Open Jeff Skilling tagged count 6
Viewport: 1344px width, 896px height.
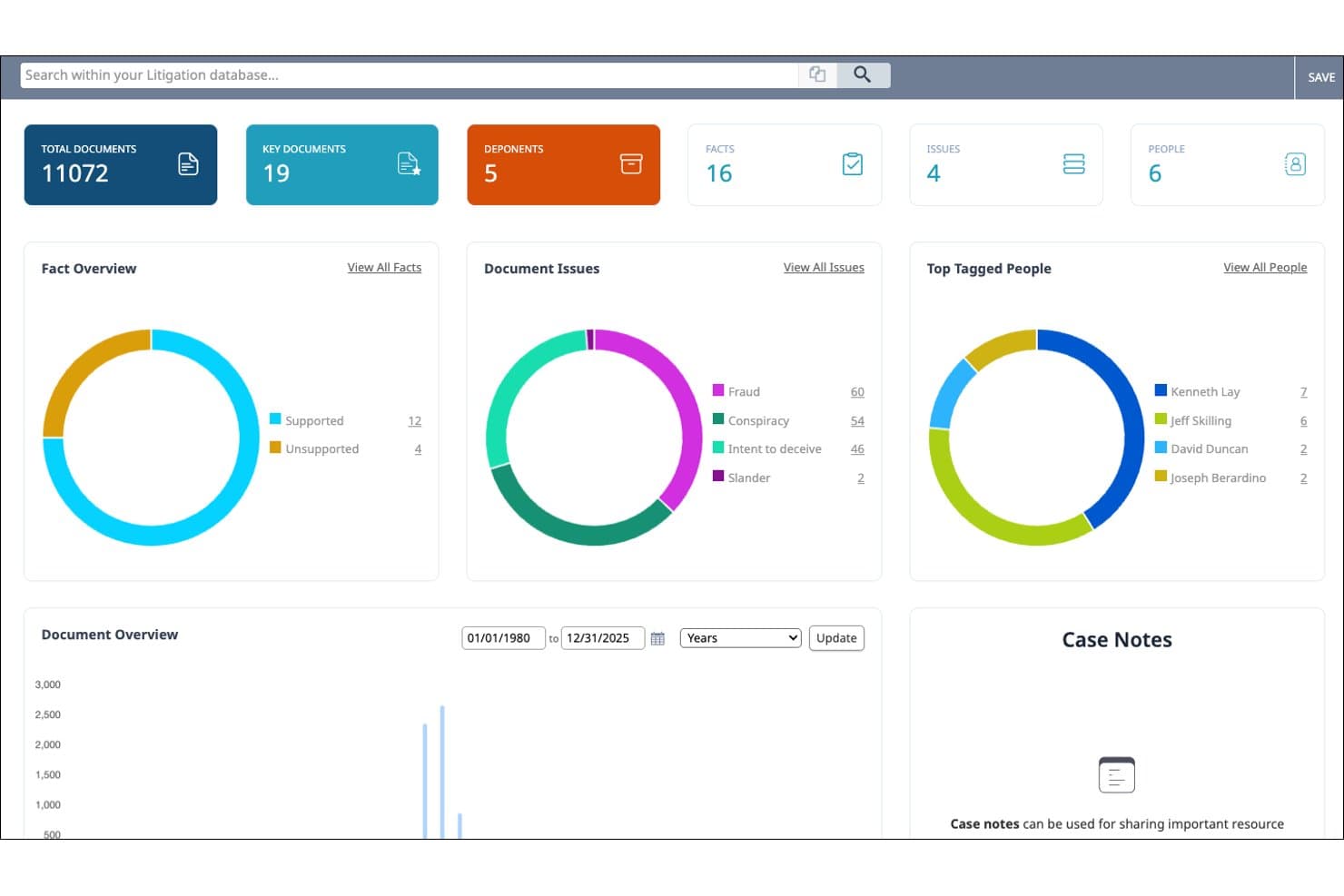[x=1304, y=421]
